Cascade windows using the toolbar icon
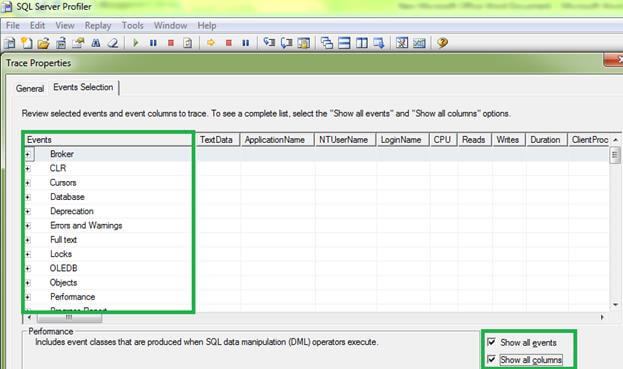The width and height of the screenshot is (623, 369). click(327, 43)
